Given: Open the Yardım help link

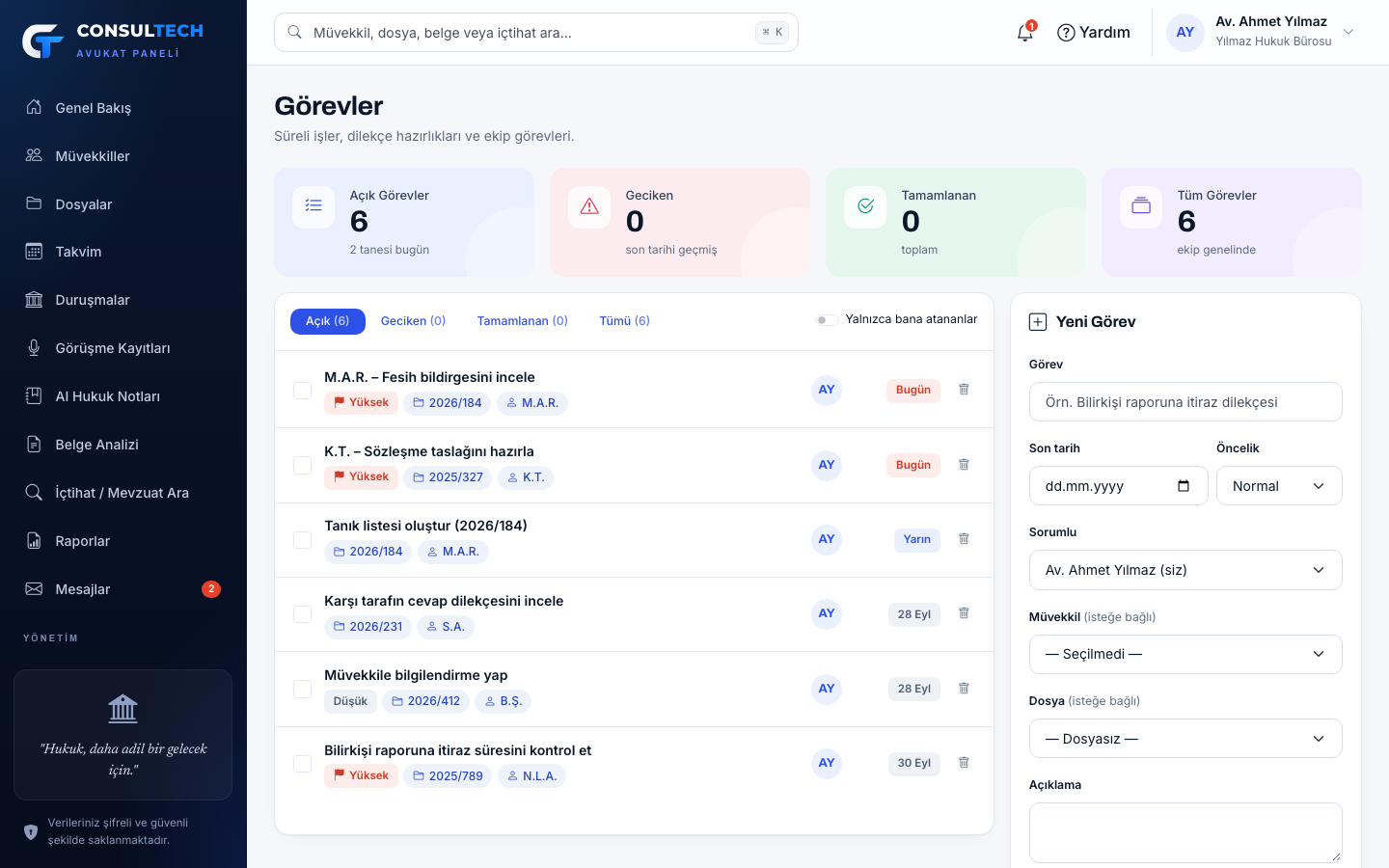Looking at the screenshot, I should point(1094,33).
